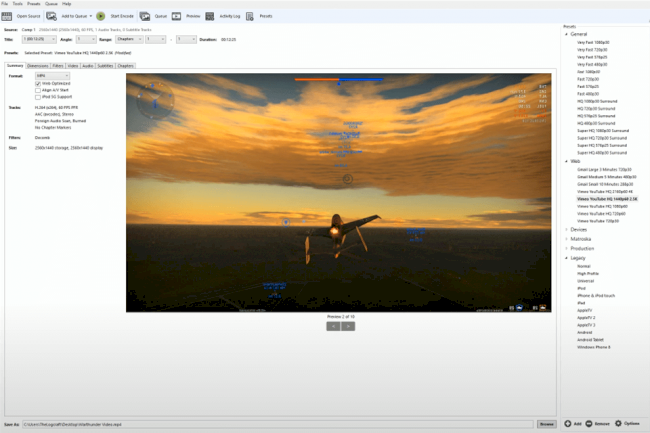Select Gmail Large 3 Minutes 720p30 preset
Image resolution: width=650 pixels, height=433 pixels.
click(x=604, y=169)
